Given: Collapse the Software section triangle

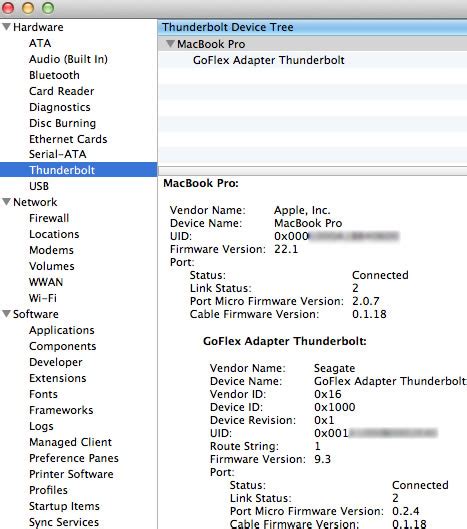Looking at the screenshot, I should [6, 314].
